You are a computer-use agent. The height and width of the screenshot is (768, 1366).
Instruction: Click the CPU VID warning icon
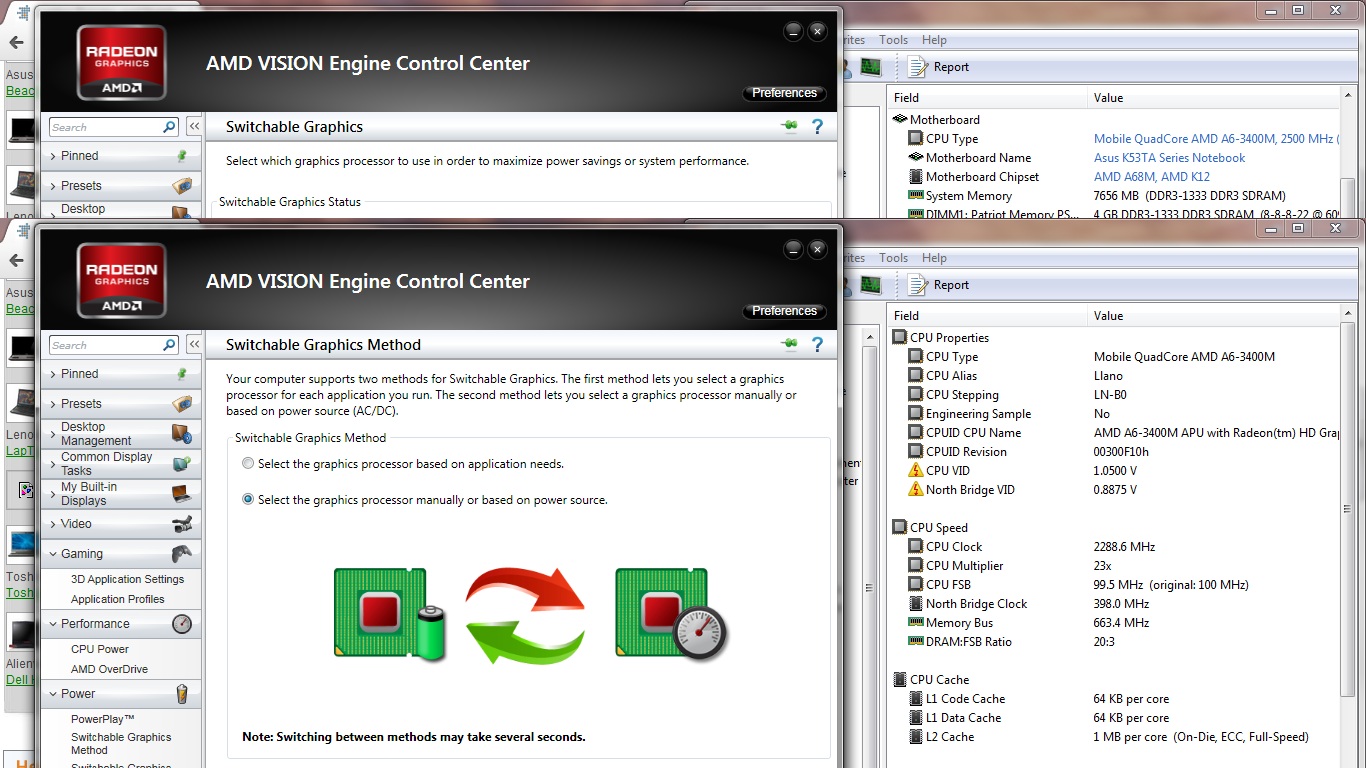(915, 470)
